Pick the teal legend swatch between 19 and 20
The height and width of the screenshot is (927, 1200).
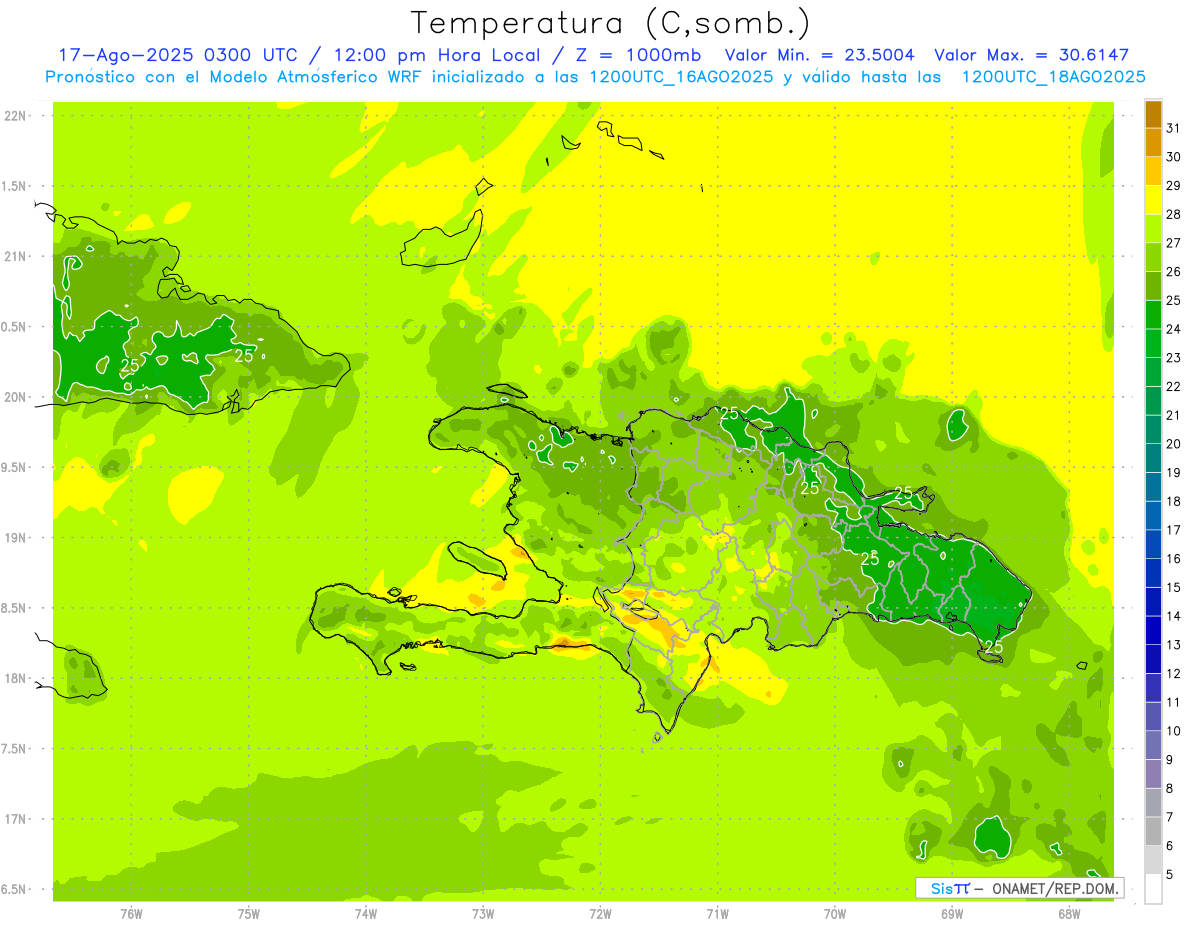click(x=1153, y=459)
